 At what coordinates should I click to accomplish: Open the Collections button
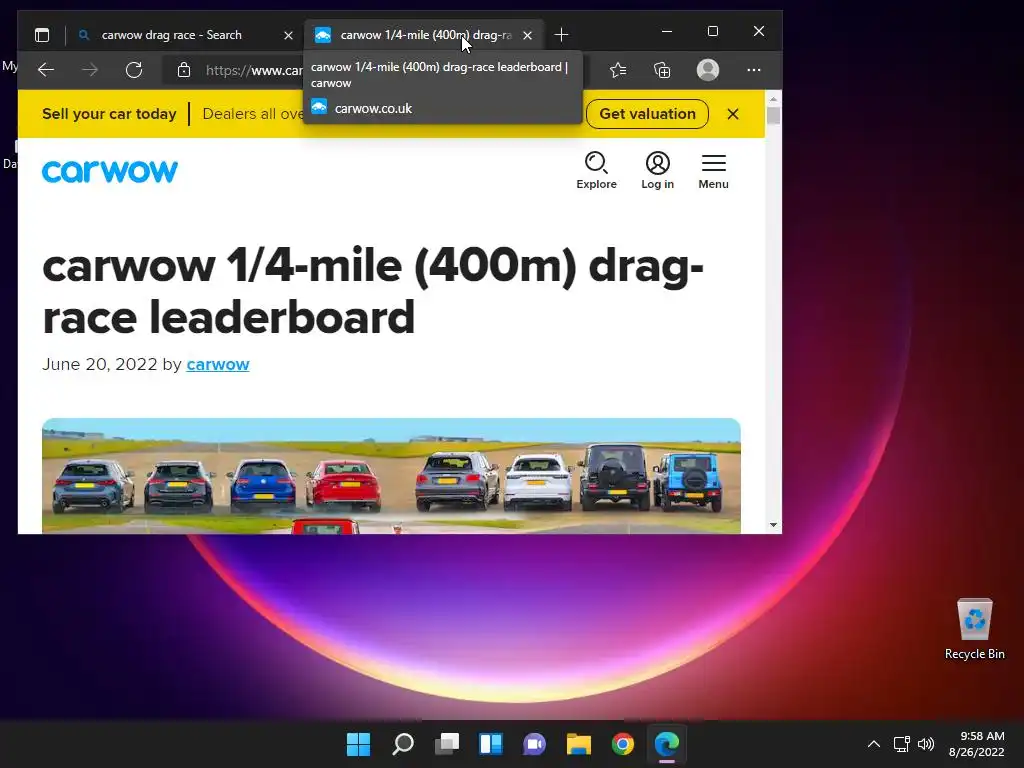(x=662, y=70)
